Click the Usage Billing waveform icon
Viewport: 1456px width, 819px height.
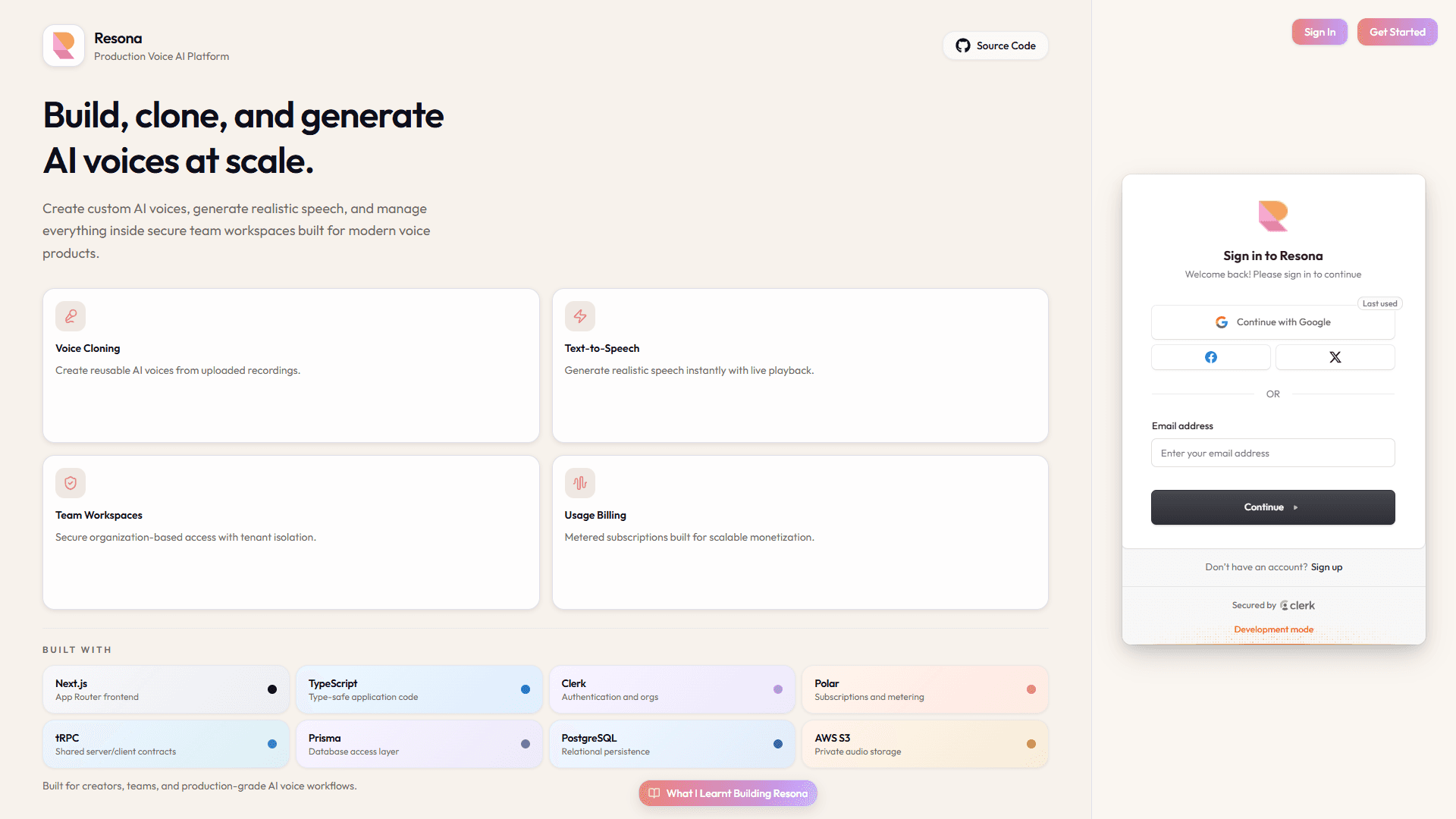[580, 483]
